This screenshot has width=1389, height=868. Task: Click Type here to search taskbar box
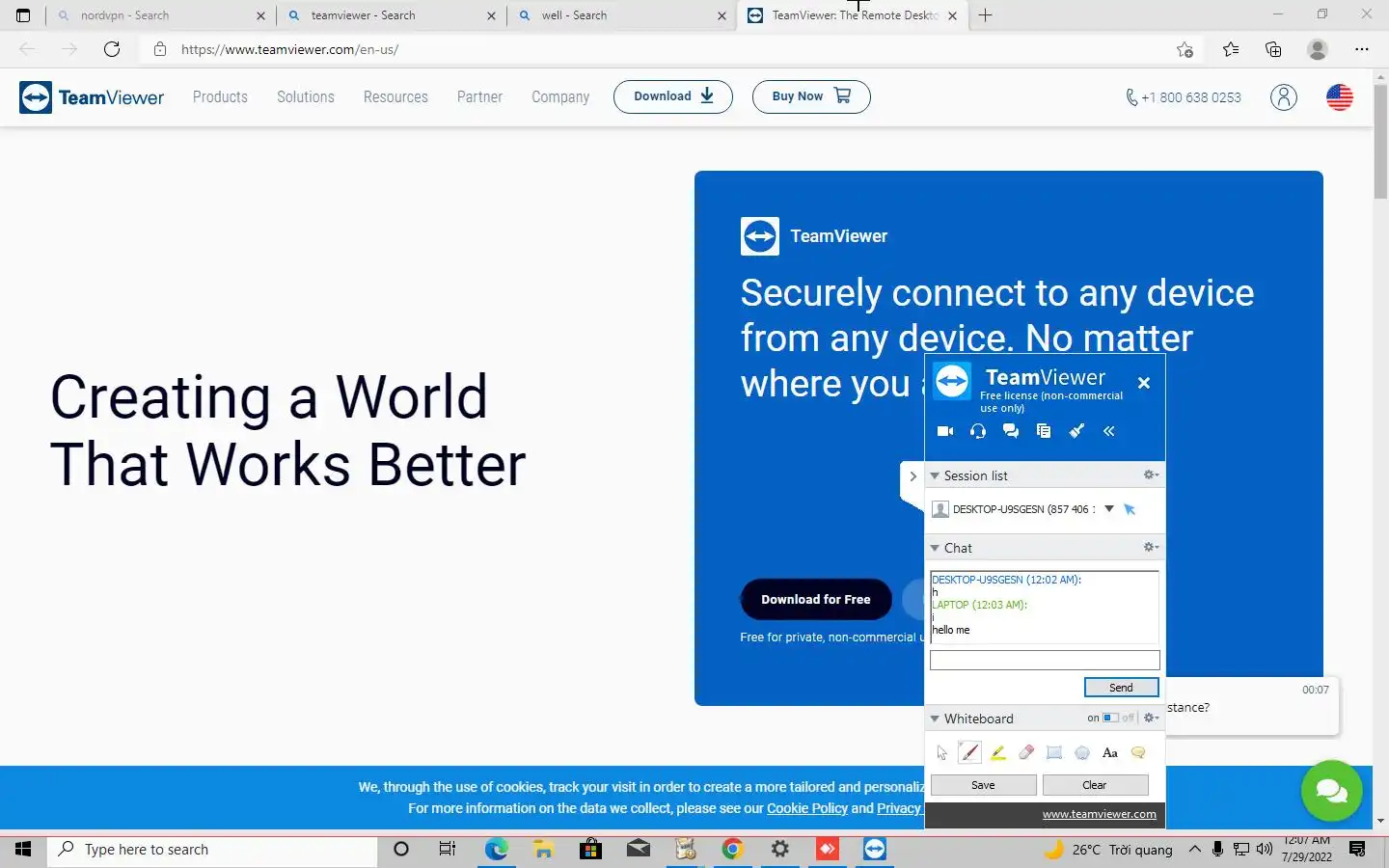[x=212, y=849]
